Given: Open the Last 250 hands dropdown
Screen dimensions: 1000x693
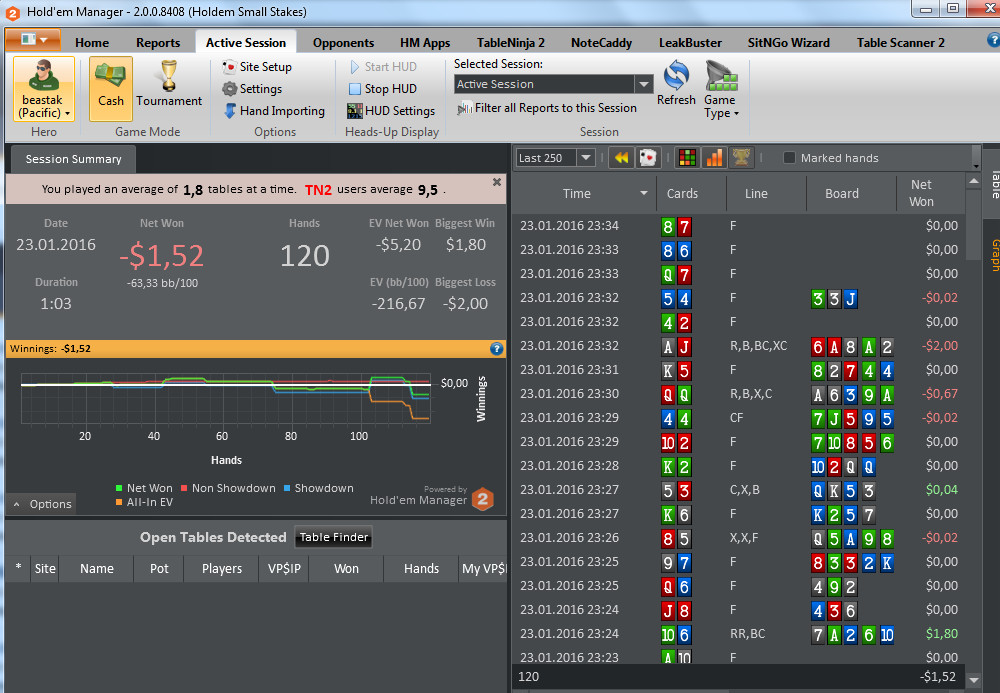Looking at the screenshot, I should (586, 157).
